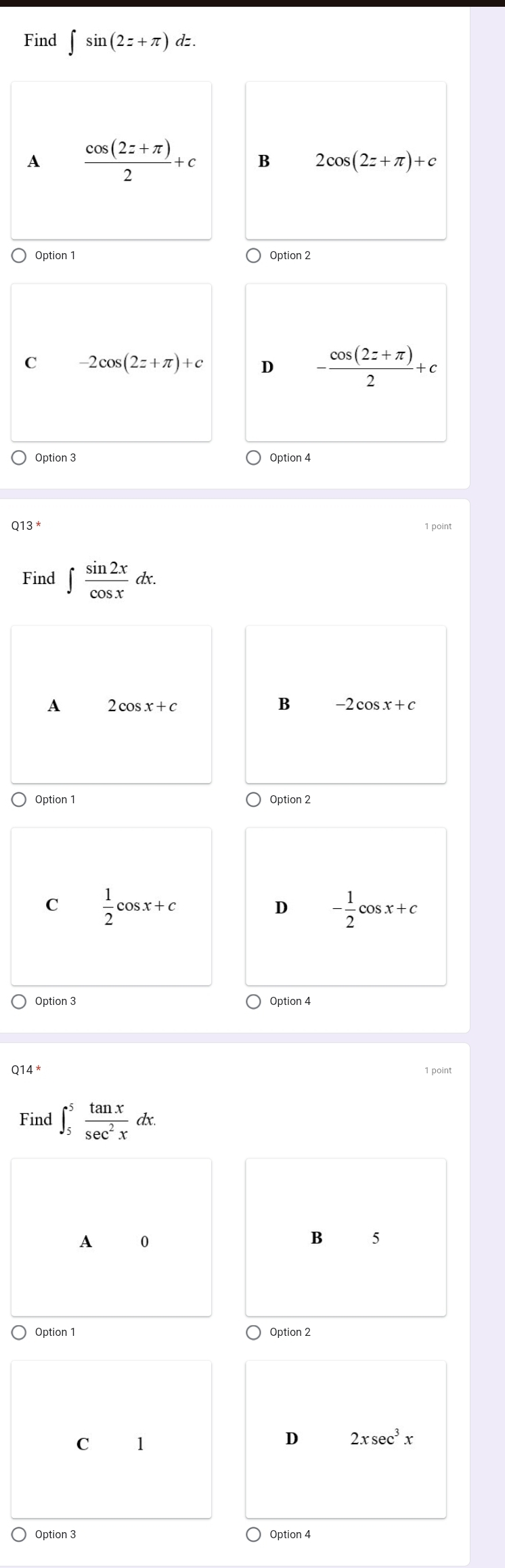Choose Option 4 radio for sin(2z+π) integral
This screenshot has width=505, height=1568.
pyautogui.click(x=254, y=457)
